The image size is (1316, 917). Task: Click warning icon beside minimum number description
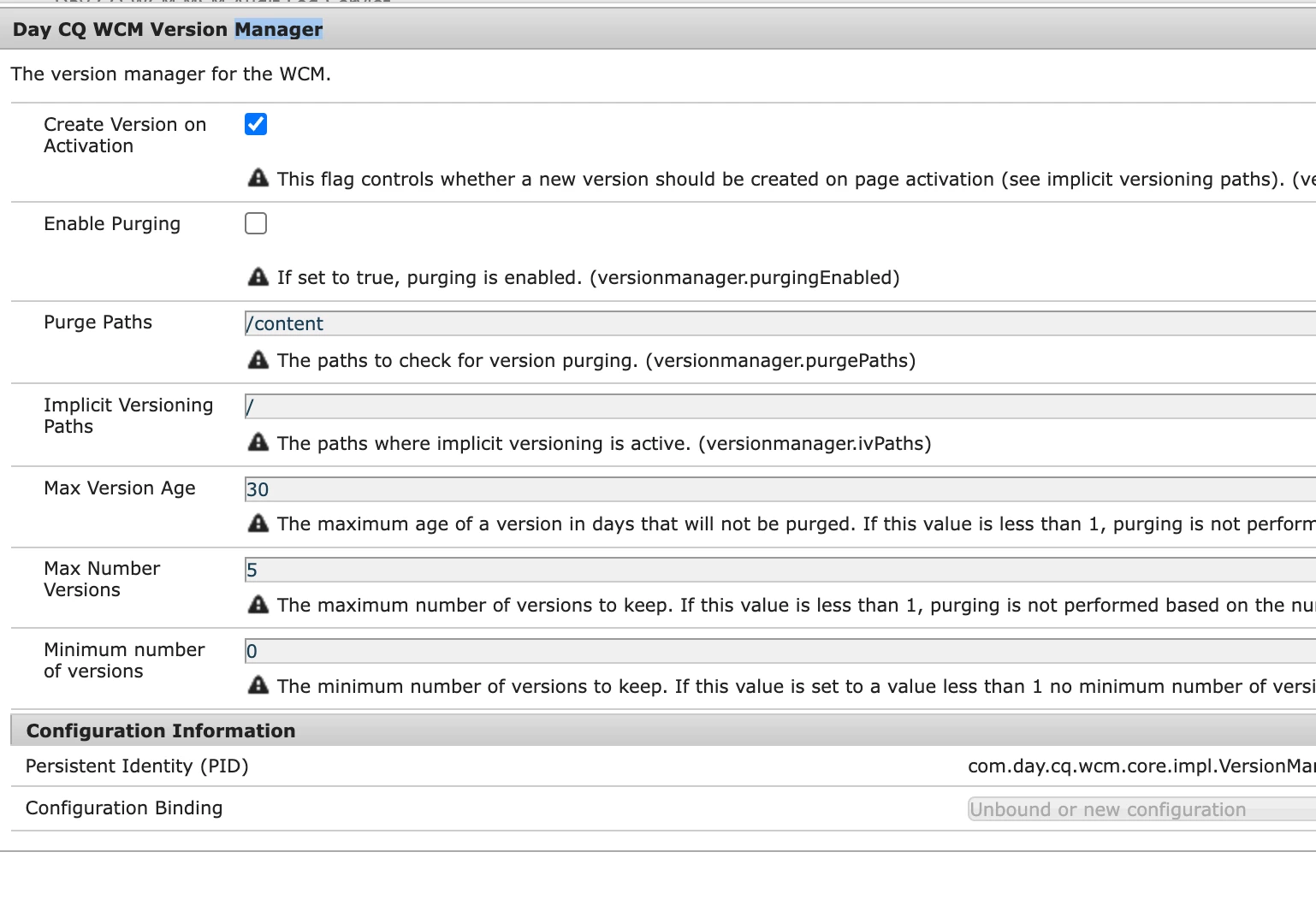[258, 685]
